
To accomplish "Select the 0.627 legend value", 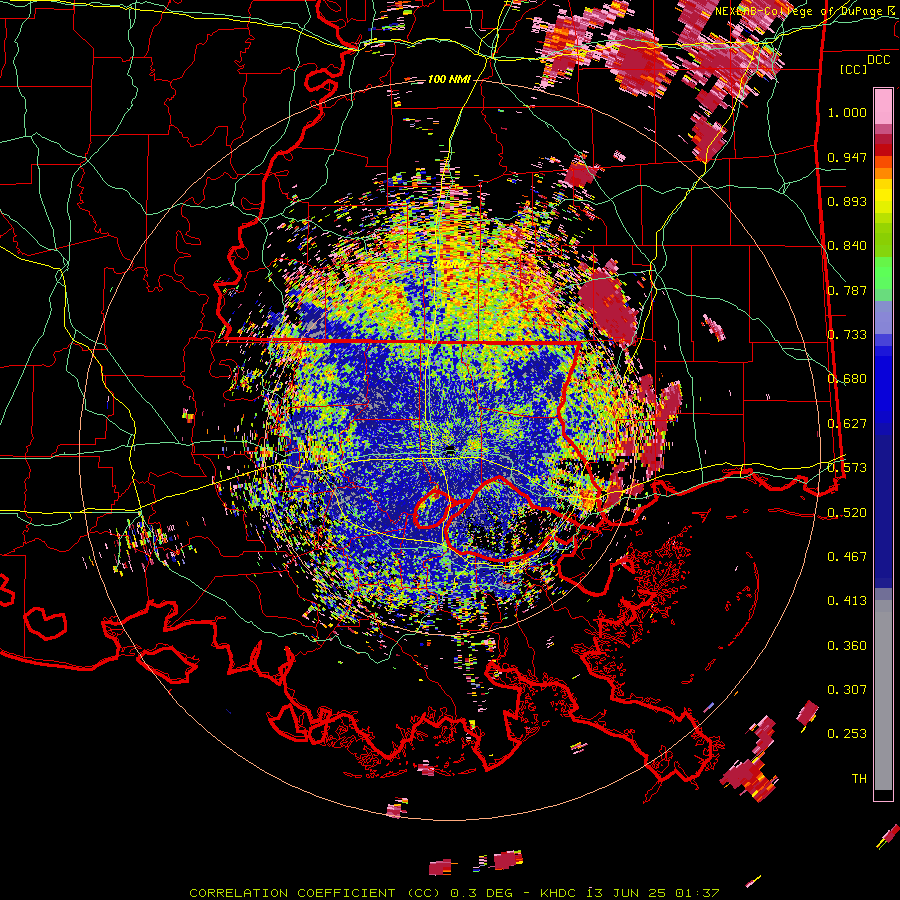I will point(847,424).
